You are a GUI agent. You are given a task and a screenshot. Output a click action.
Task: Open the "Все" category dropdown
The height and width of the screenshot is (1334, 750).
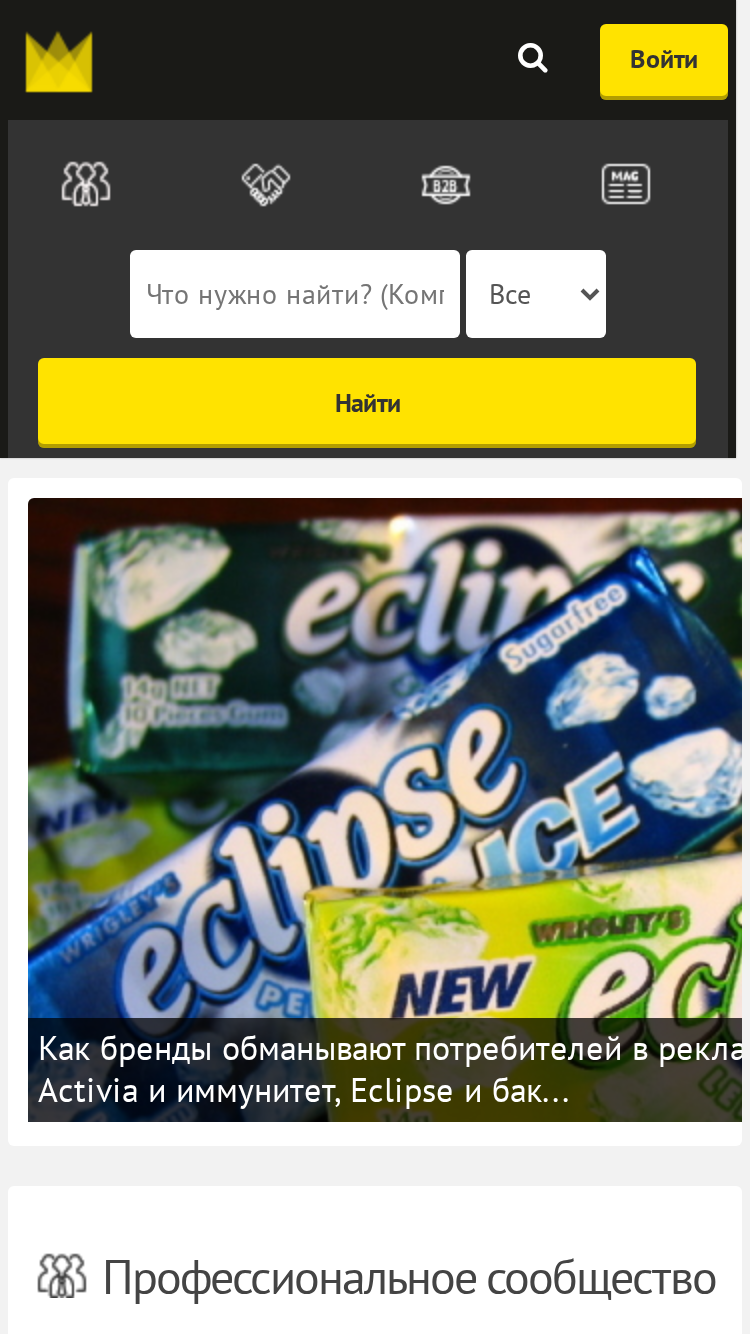pyautogui.click(x=536, y=294)
